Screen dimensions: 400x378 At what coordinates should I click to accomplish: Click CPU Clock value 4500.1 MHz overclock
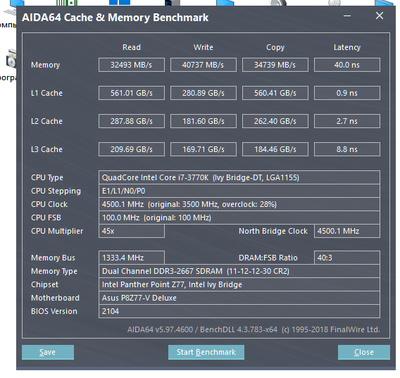[239, 204]
